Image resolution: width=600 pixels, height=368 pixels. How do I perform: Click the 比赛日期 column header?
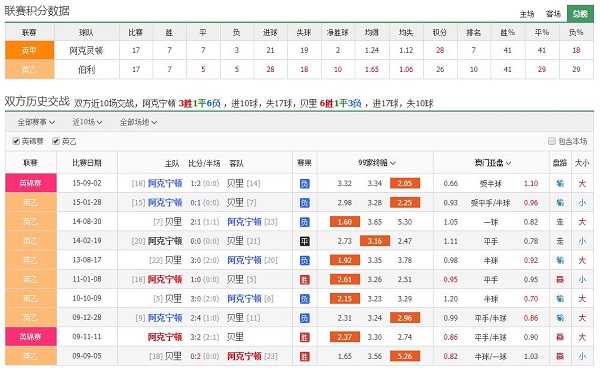click(x=87, y=163)
